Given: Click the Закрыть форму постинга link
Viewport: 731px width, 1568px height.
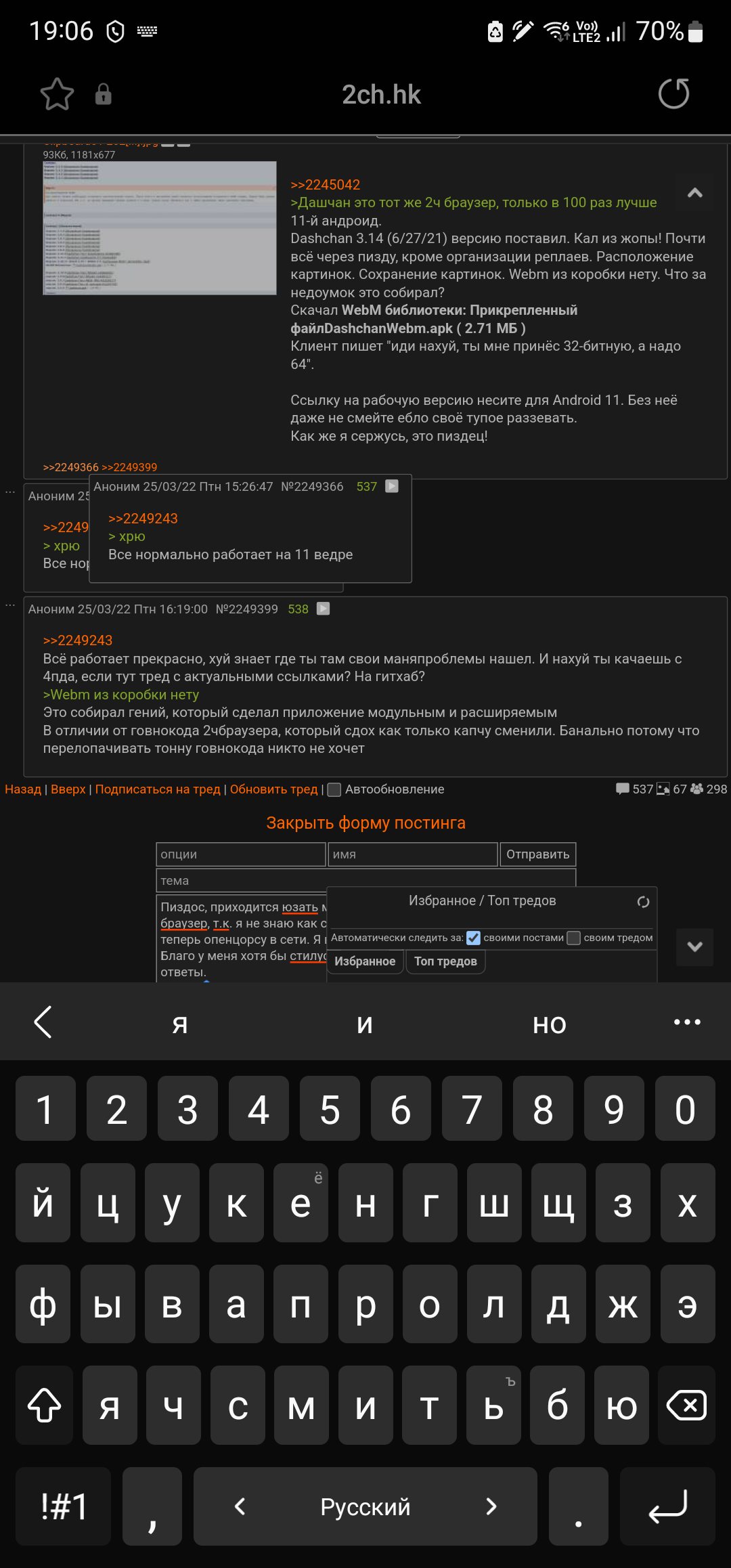Looking at the screenshot, I should 365,823.
